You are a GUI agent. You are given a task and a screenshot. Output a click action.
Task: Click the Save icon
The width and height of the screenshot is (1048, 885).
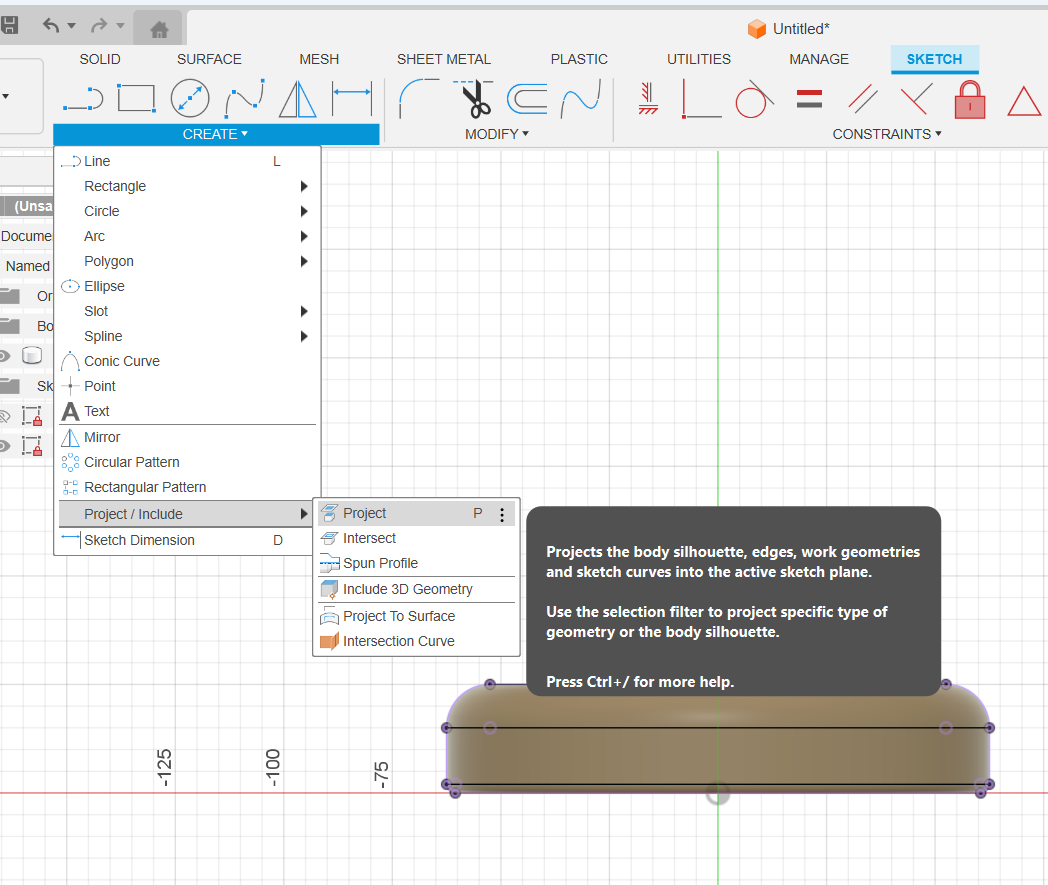click(x=9, y=26)
